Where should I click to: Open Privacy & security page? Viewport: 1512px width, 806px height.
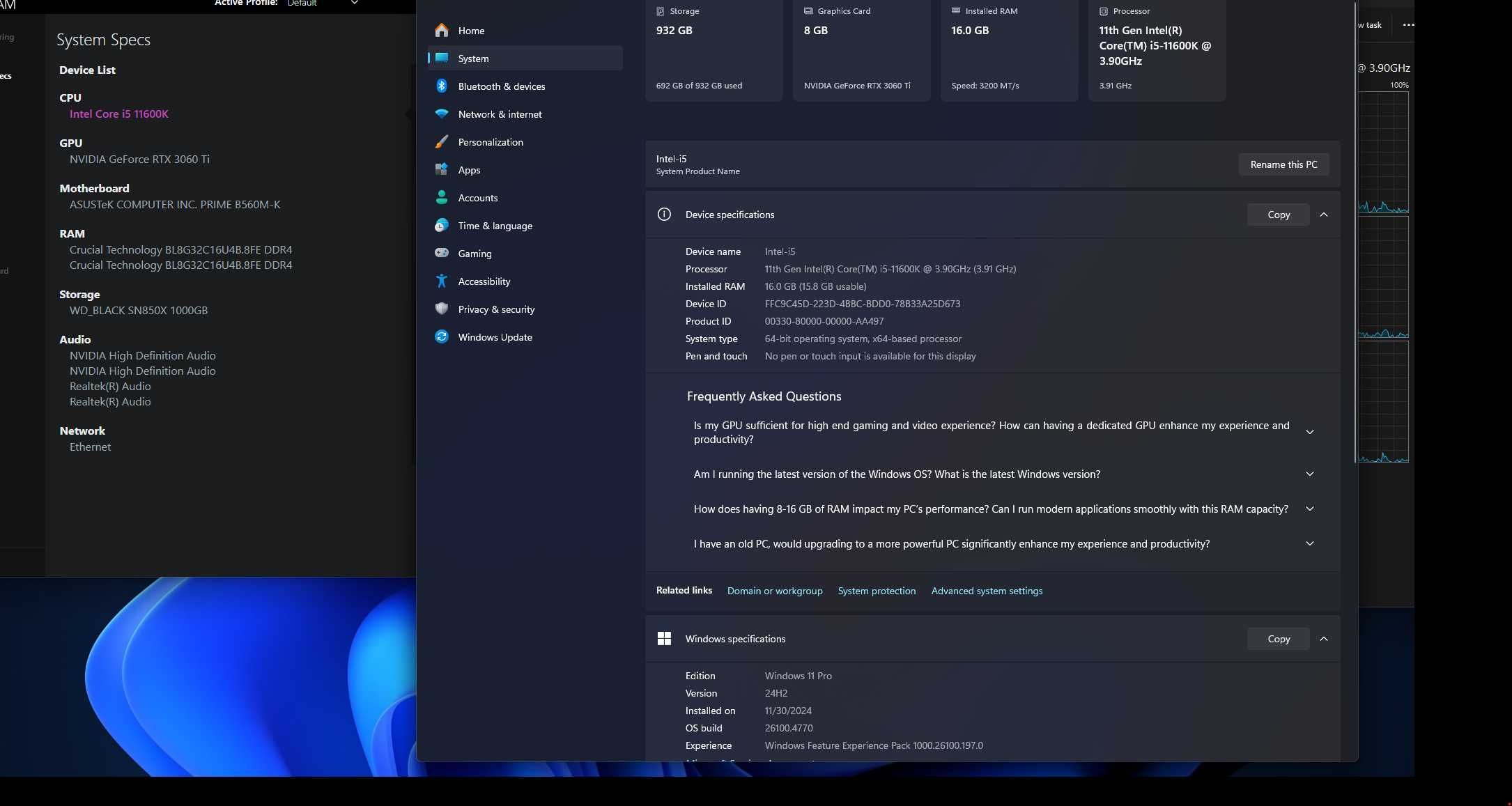point(525,309)
